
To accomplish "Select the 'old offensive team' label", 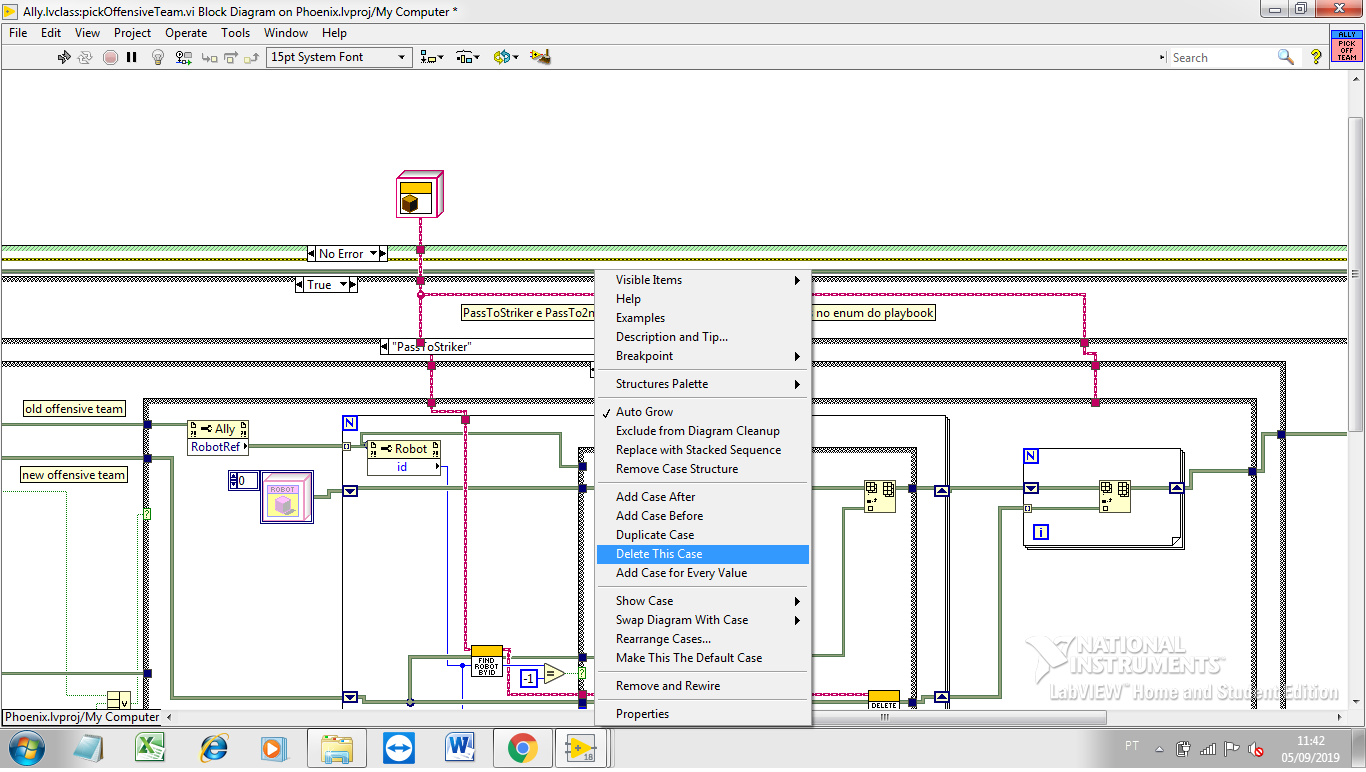I will 75,409.
